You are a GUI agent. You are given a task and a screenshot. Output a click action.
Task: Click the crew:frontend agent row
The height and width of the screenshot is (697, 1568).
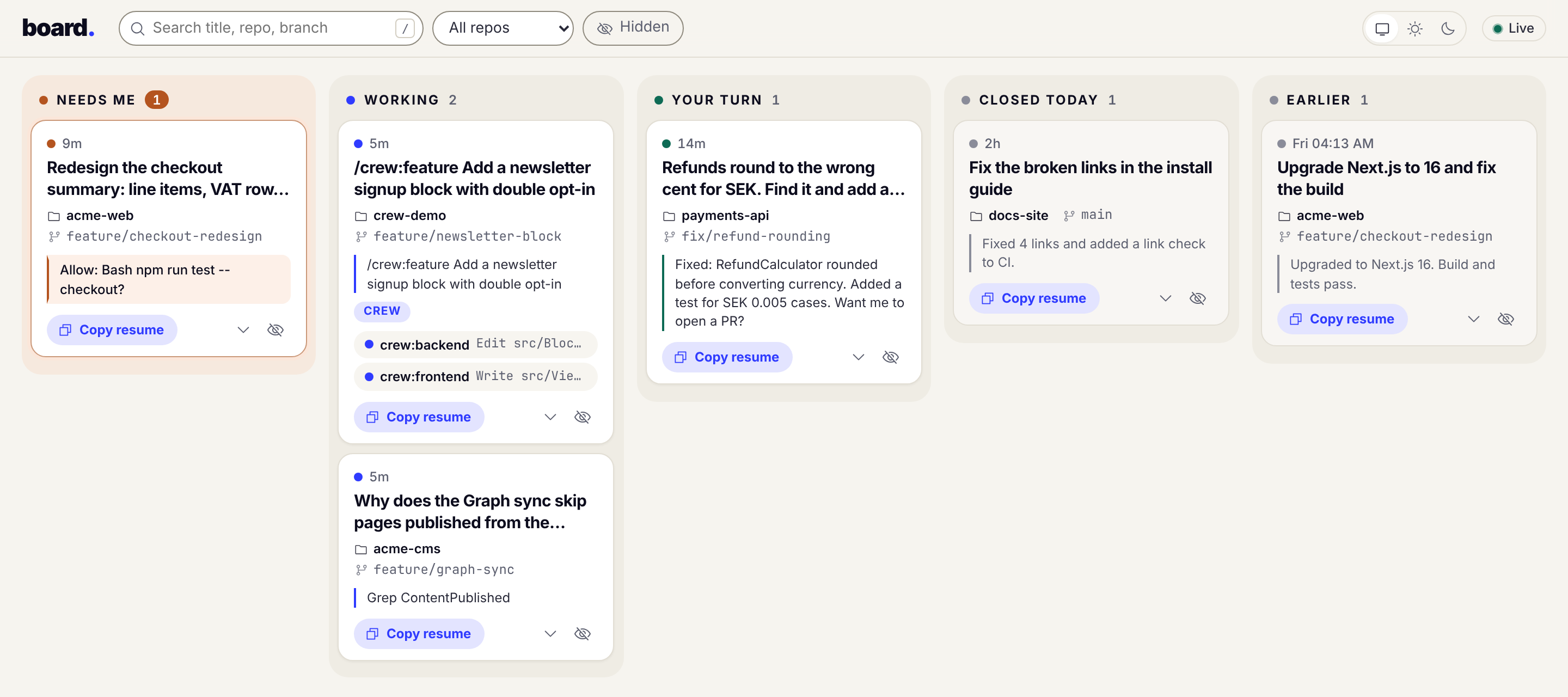[x=475, y=377]
